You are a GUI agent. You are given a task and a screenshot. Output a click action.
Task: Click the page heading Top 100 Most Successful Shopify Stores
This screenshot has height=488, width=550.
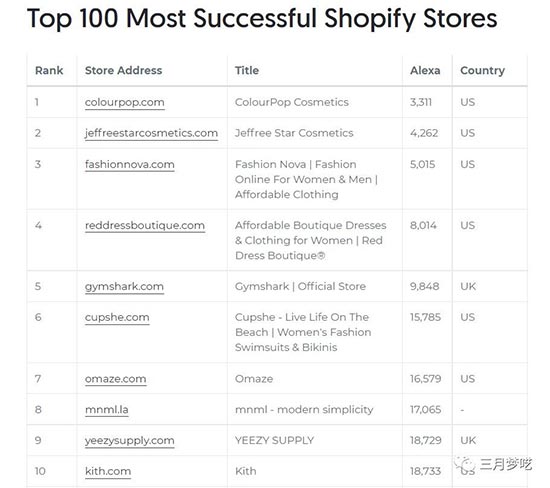pyautogui.click(x=262, y=18)
